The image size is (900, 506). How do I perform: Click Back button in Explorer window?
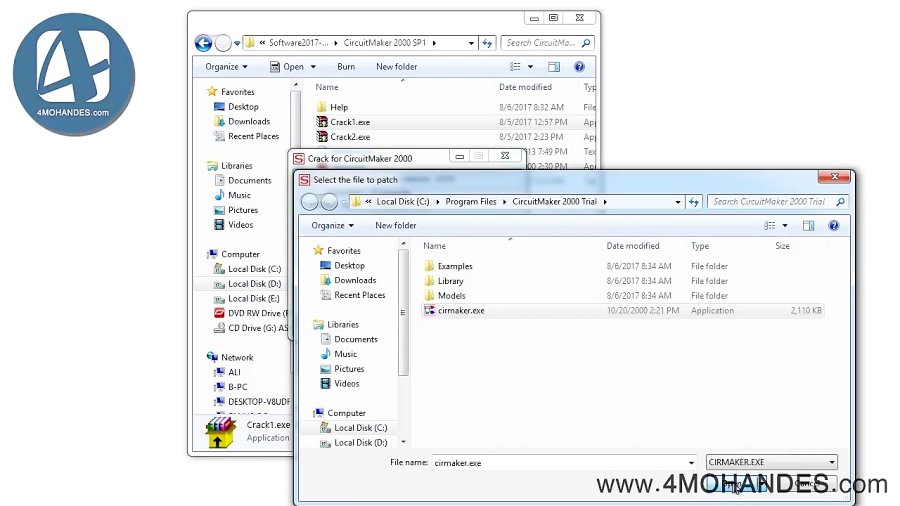203,43
